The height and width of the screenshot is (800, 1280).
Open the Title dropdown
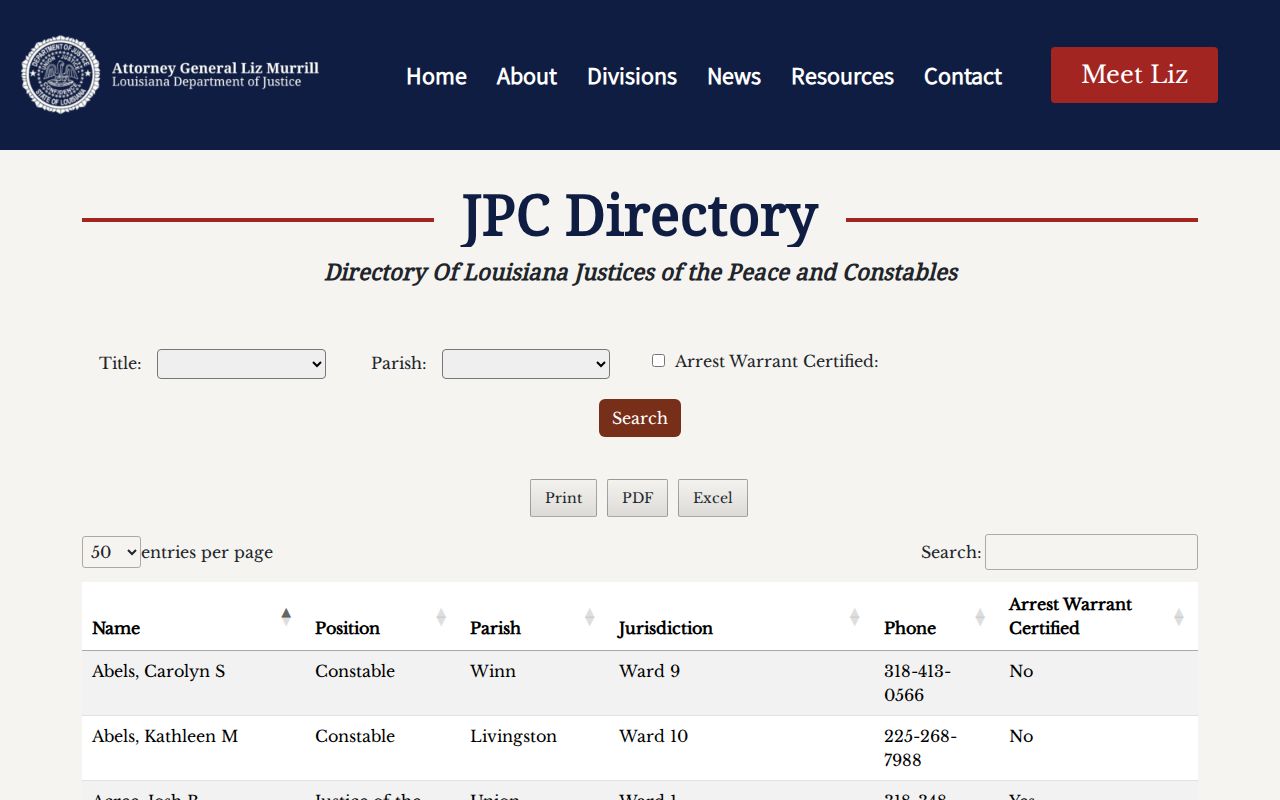click(x=241, y=364)
